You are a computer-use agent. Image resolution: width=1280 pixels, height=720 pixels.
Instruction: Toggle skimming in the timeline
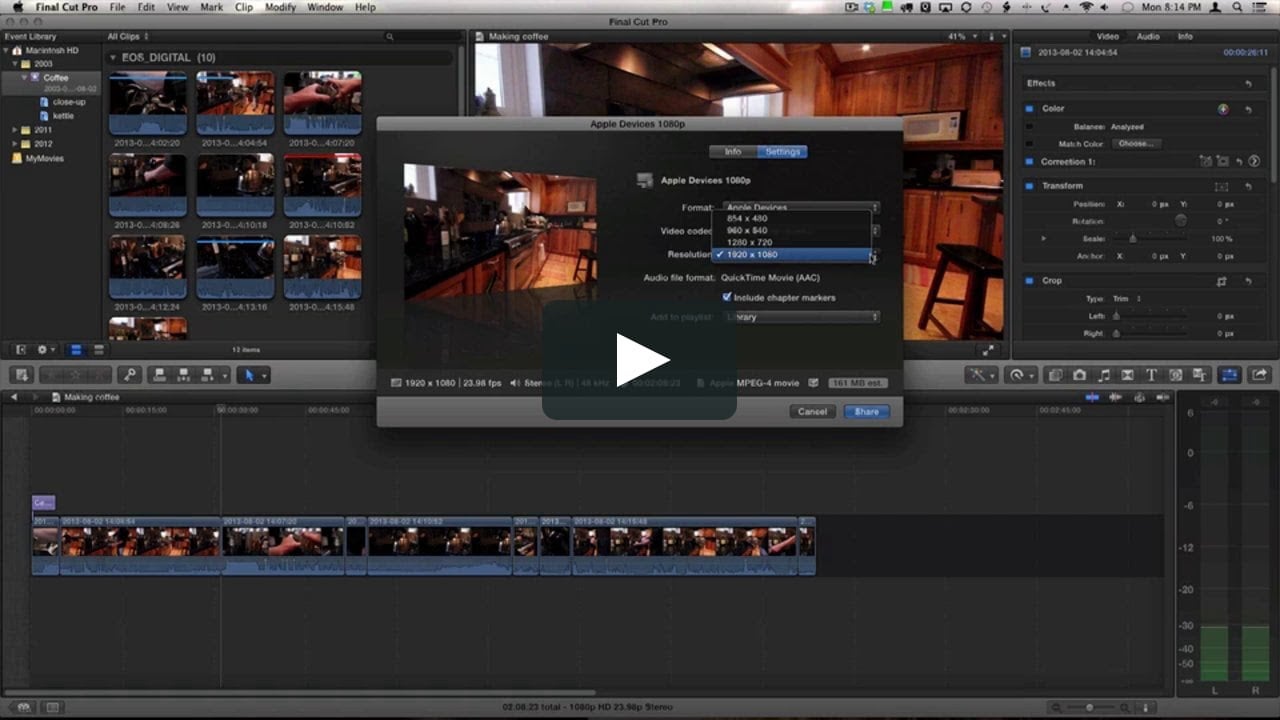coord(1092,397)
